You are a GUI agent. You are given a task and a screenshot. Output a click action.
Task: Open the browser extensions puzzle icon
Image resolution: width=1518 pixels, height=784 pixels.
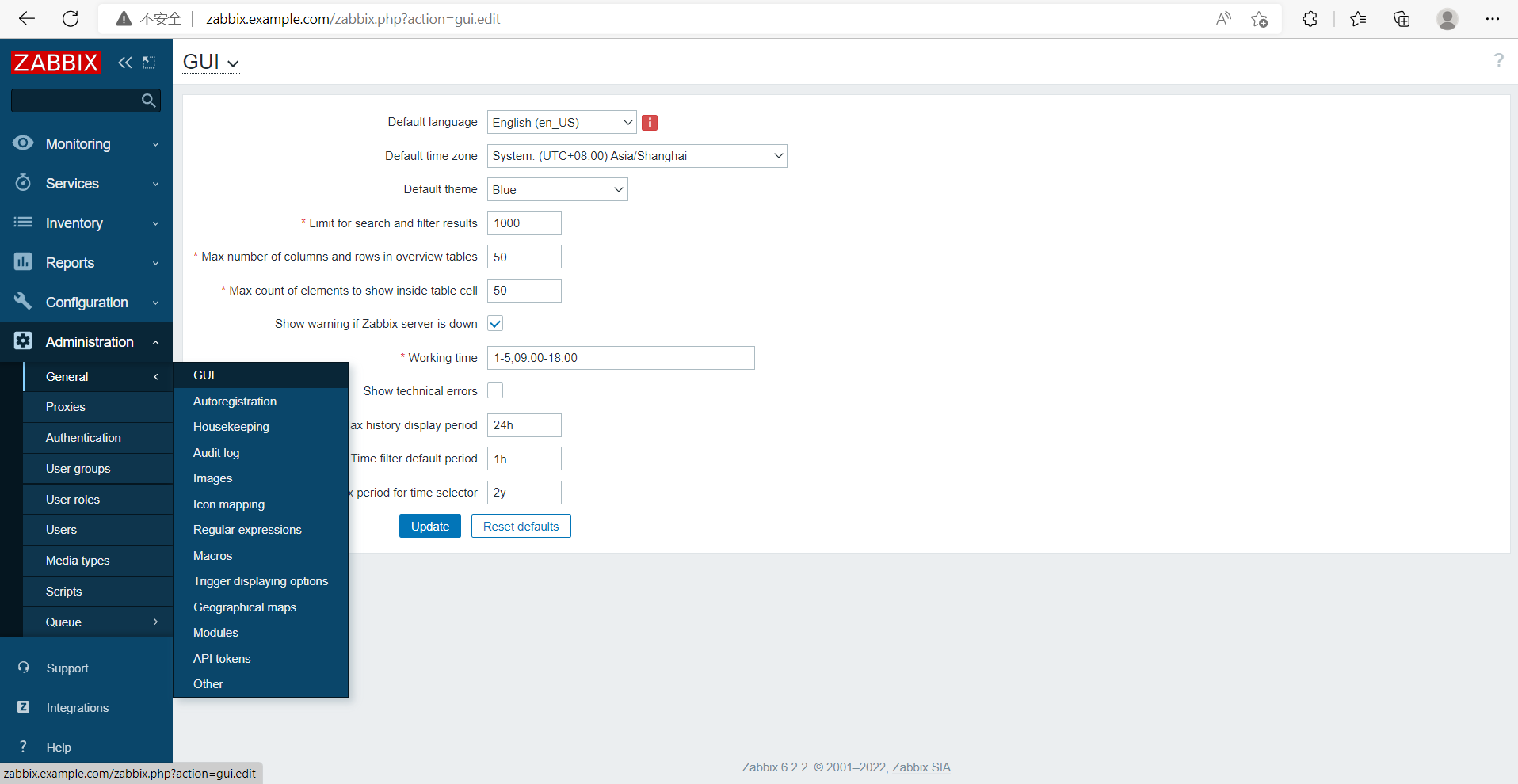(1310, 19)
